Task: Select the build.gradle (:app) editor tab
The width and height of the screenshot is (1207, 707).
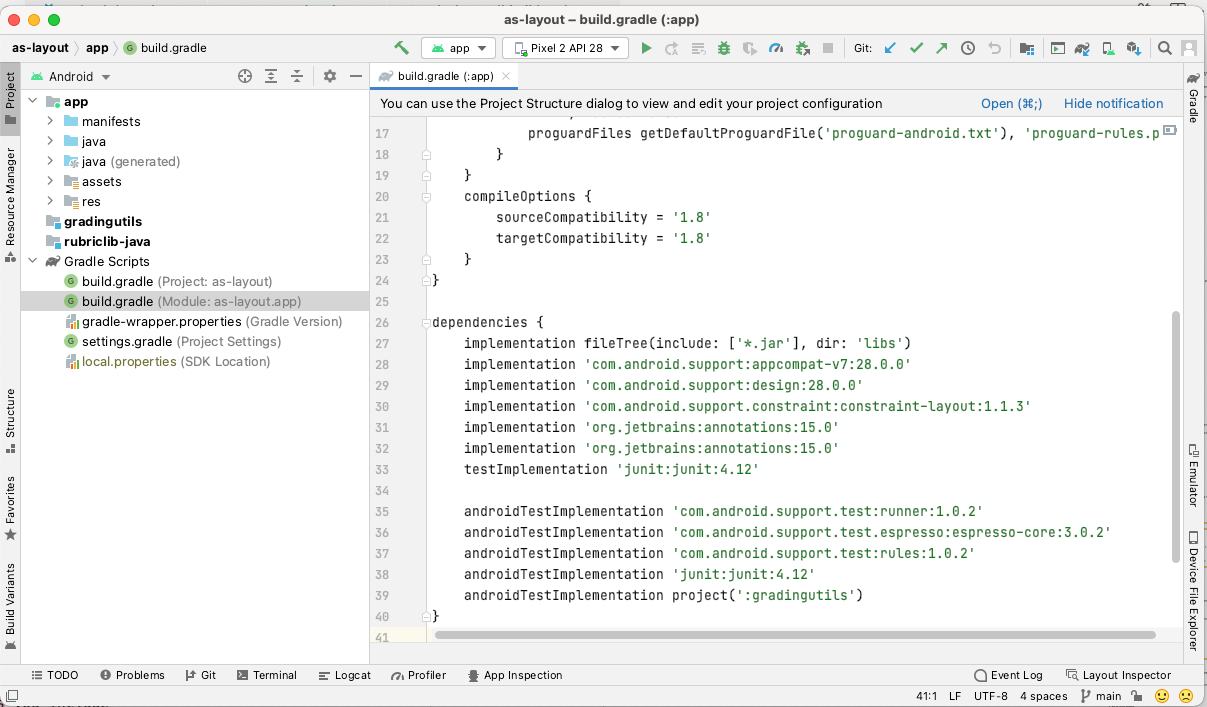Action: click(x=445, y=76)
